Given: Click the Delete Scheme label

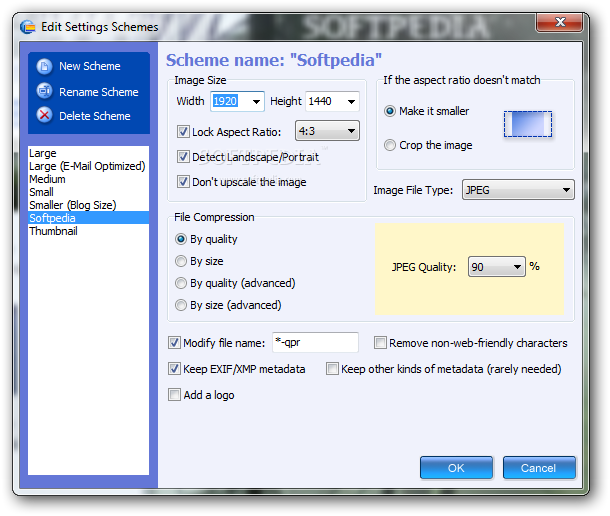Looking at the screenshot, I should (95, 116).
